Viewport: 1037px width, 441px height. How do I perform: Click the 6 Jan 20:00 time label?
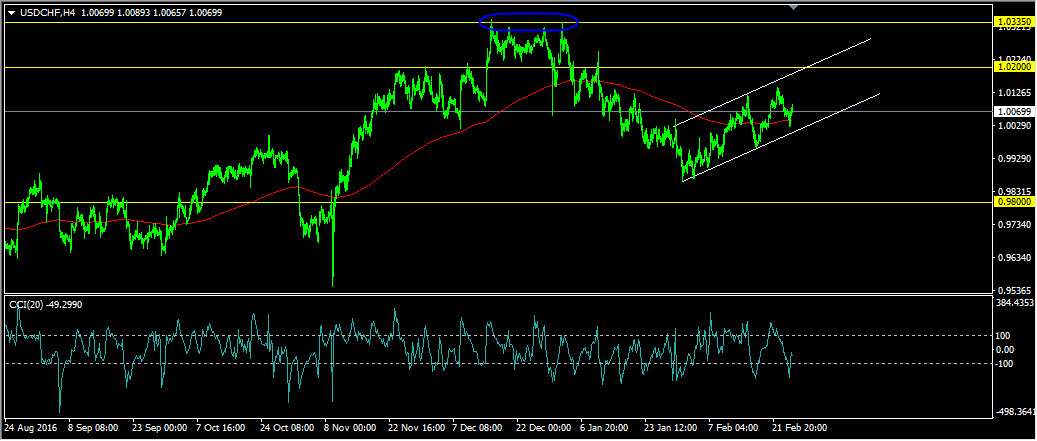pyautogui.click(x=606, y=428)
